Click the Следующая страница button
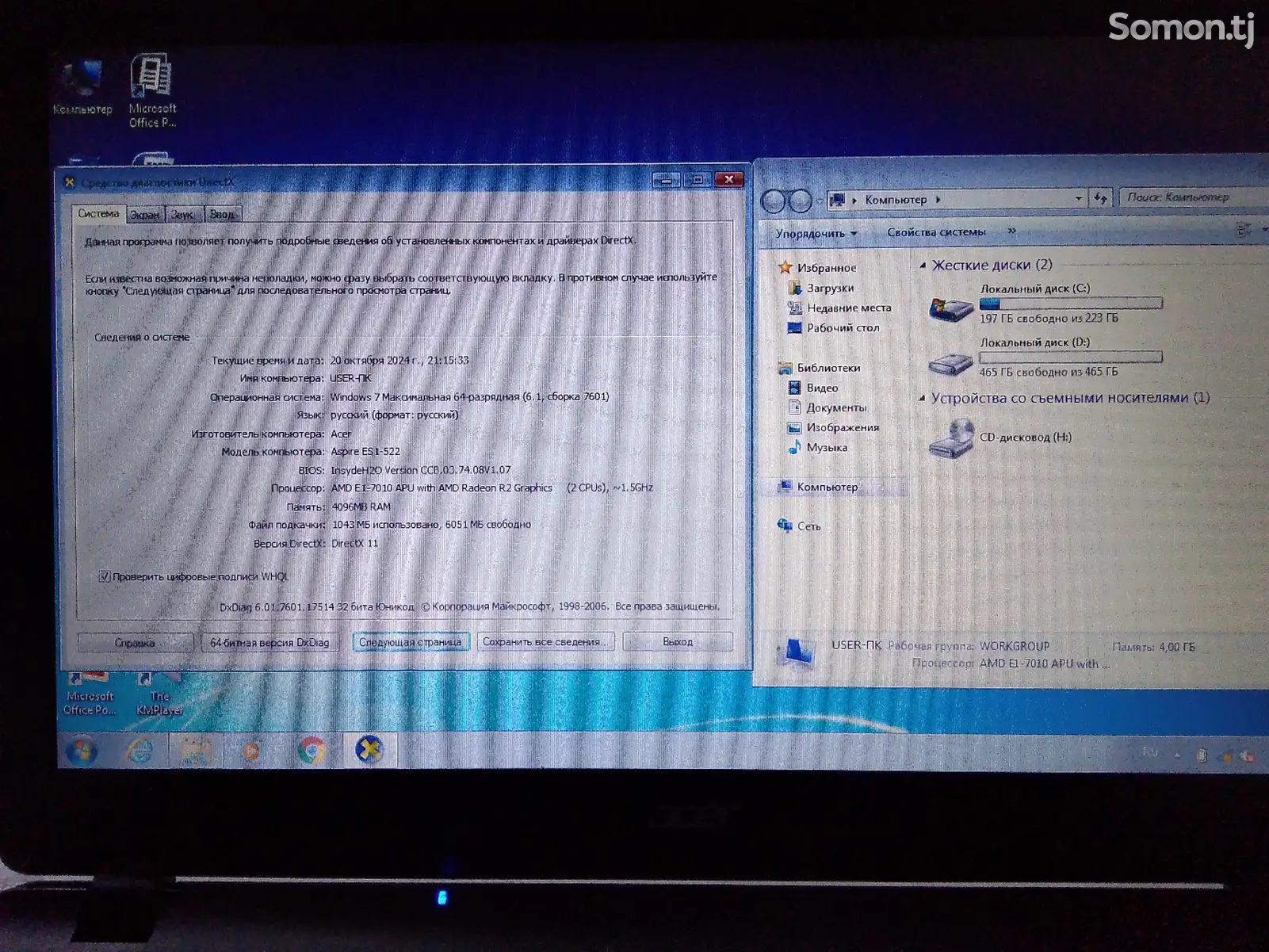The height and width of the screenshot is (952, 1269). tap(410, 642)
